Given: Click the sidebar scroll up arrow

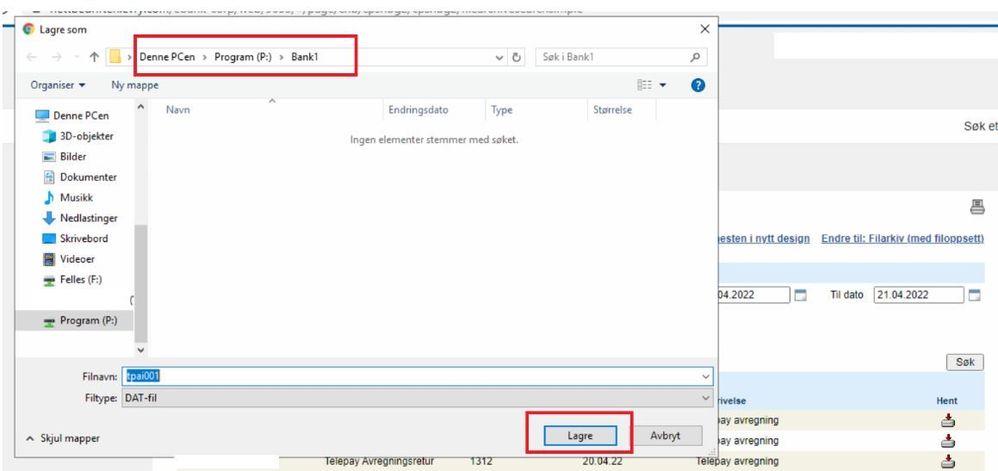Looking at the screenshot, I should pos(141,107).
